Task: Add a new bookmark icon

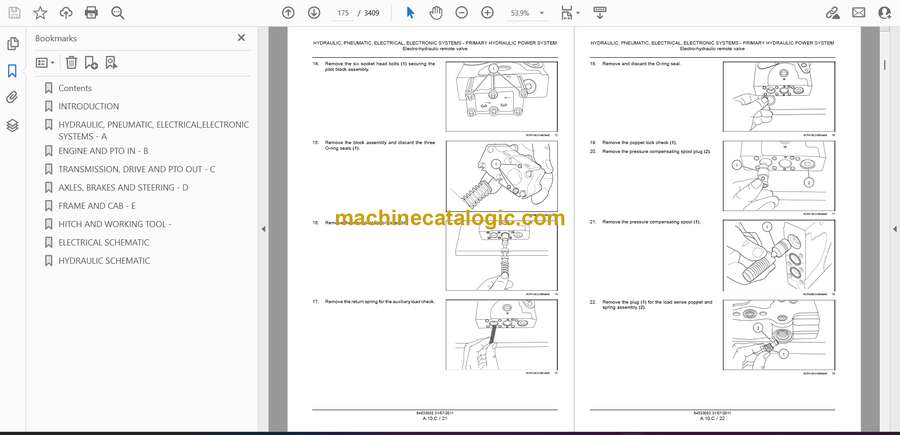Action: point(91,63)
